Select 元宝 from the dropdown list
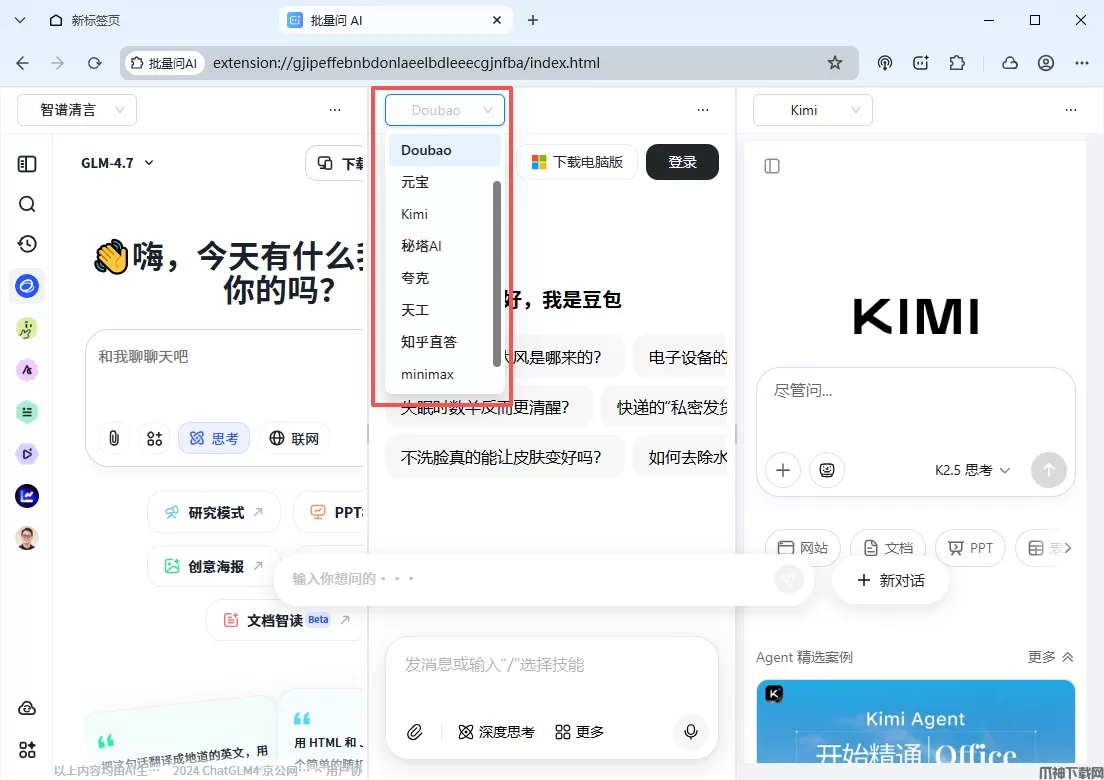Image resolution: width=1104 pixels, height=780 pixels. click(415, 182)
